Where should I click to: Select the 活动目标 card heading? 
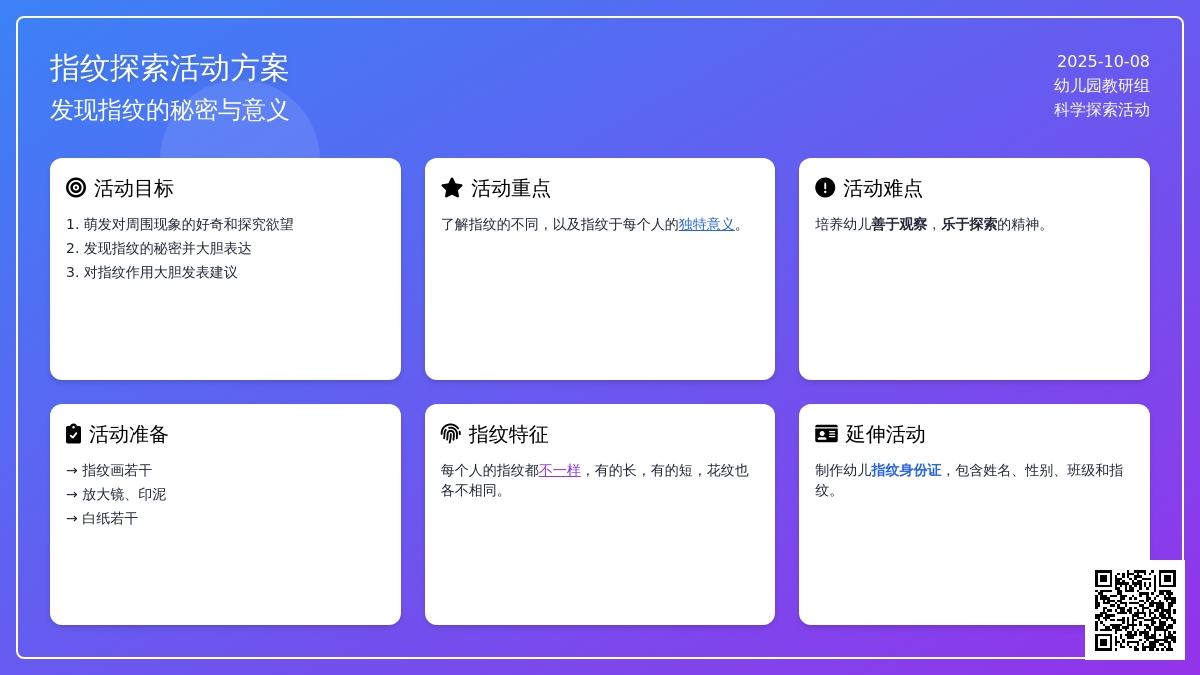pos(133,188)
